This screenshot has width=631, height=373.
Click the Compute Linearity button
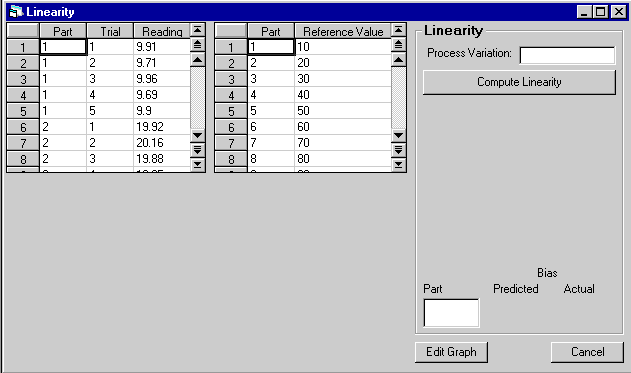pyautogui.click(x=519, y=82)
